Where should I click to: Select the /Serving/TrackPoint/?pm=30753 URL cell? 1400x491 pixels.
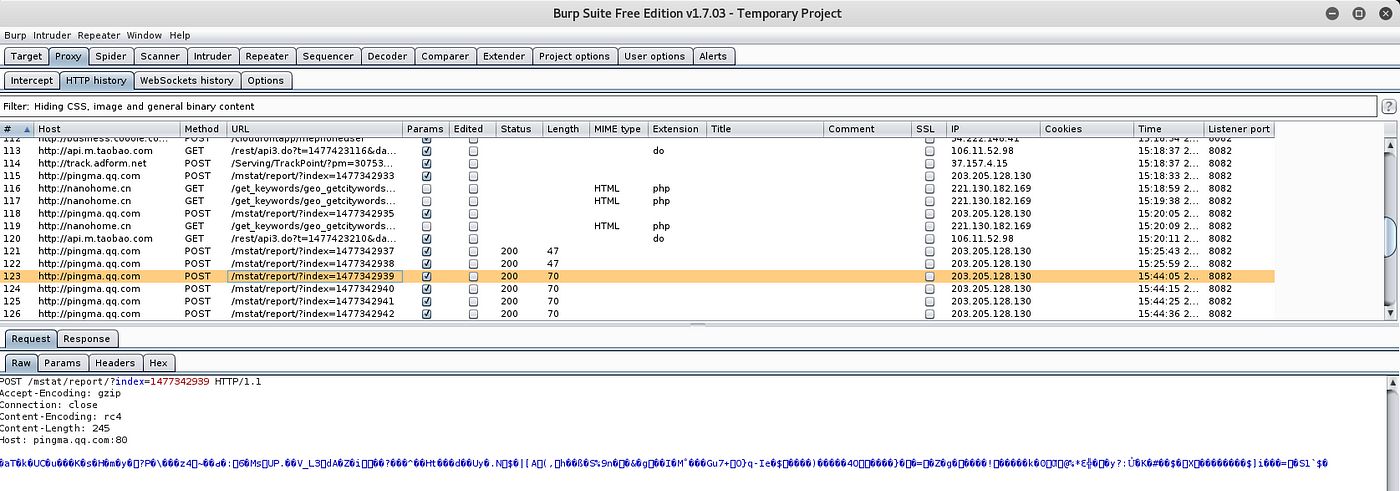(x=313, y=163)
